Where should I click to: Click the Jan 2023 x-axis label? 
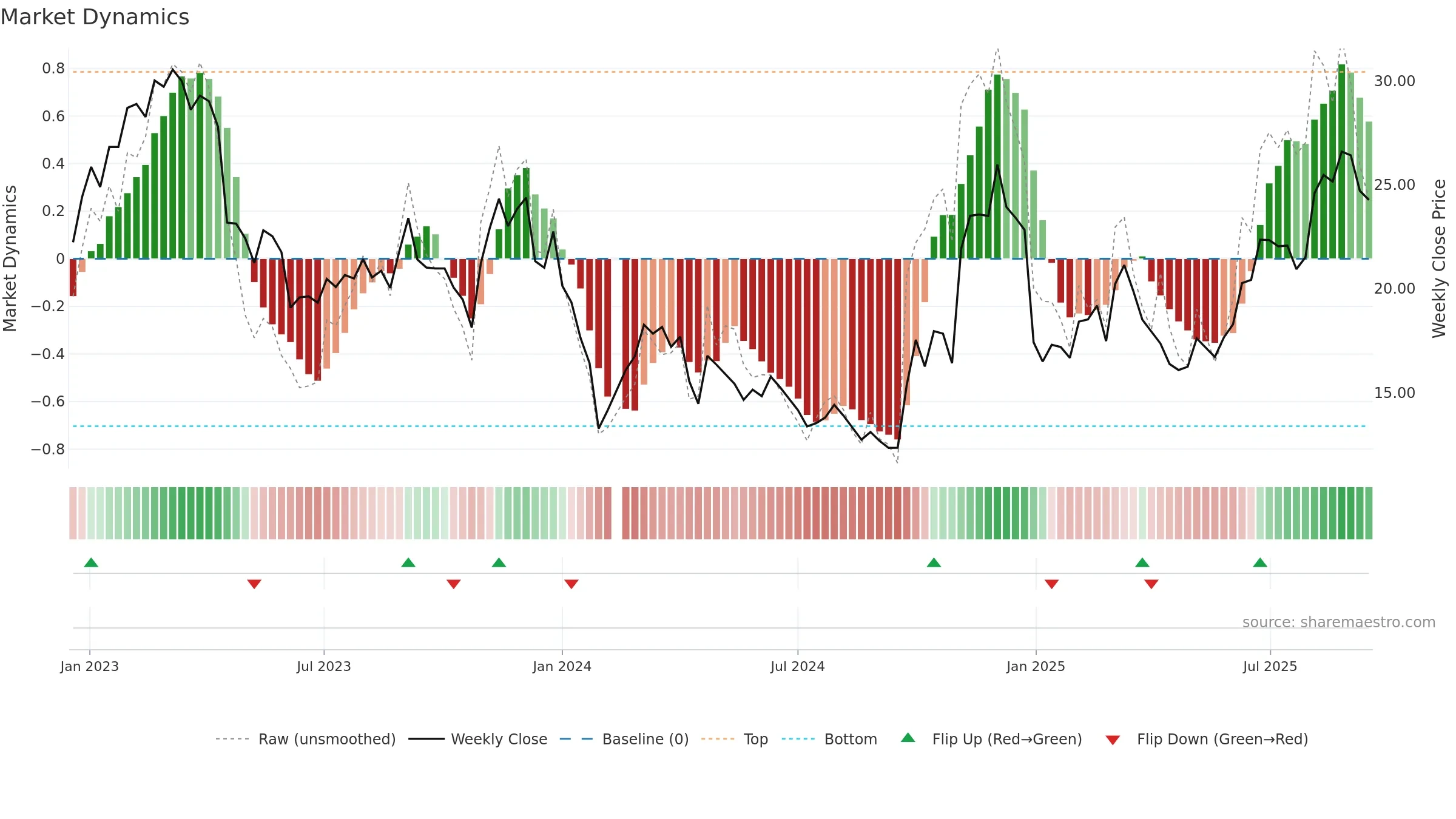point(90,667)
